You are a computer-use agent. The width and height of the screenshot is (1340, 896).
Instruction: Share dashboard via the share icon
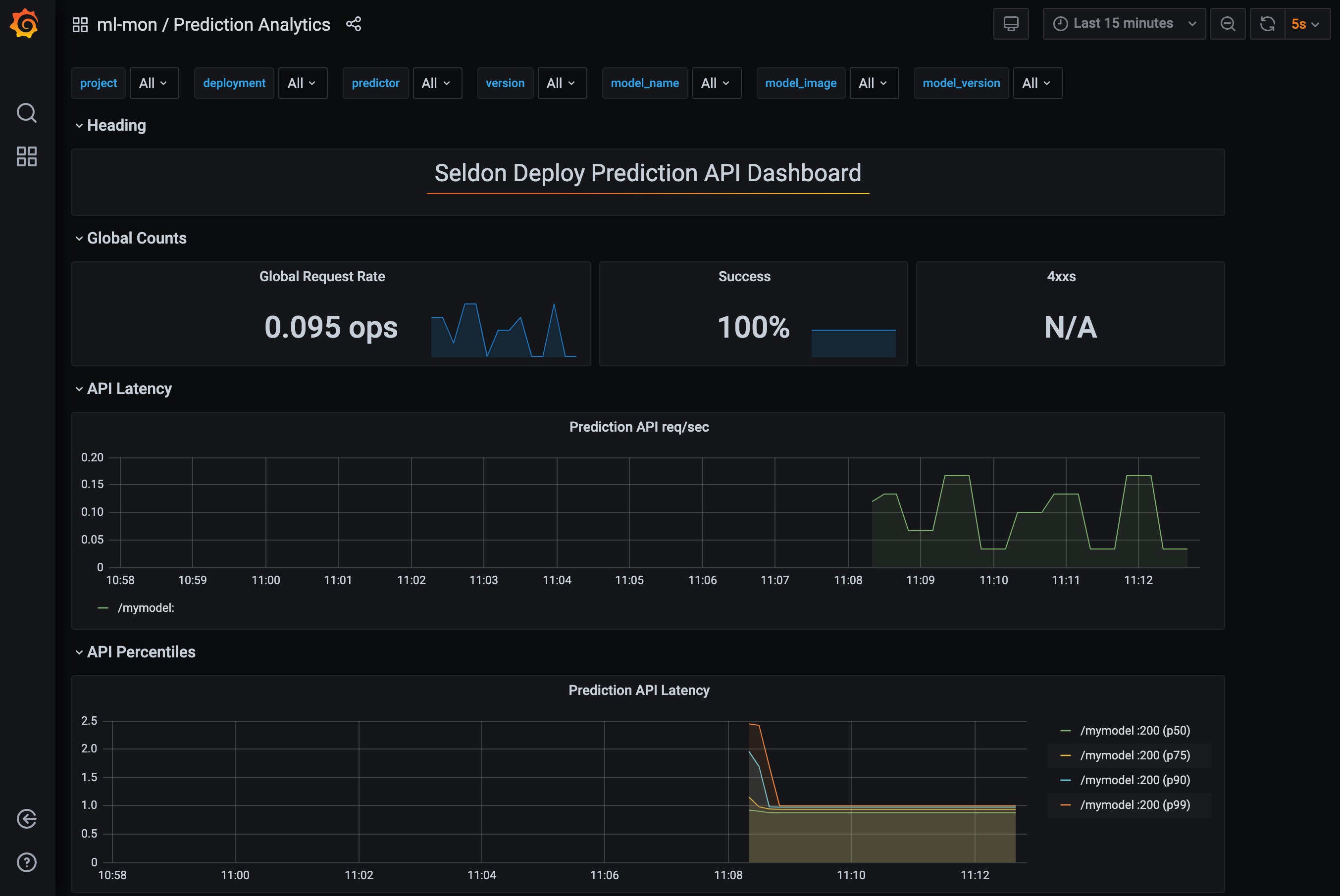pyautogui.click(x=354, y=24)
